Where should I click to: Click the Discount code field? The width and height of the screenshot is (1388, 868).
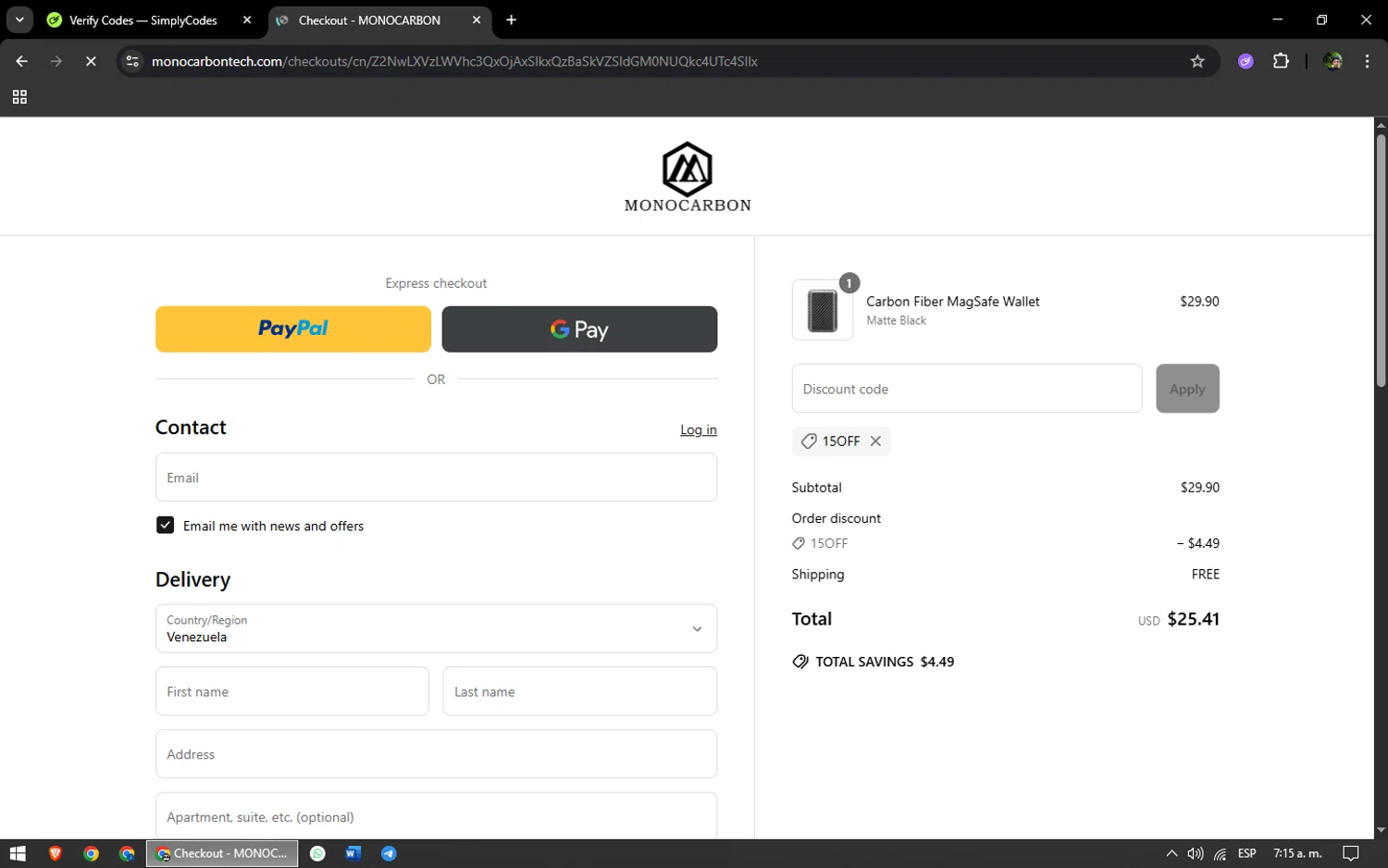coord(967,389)
